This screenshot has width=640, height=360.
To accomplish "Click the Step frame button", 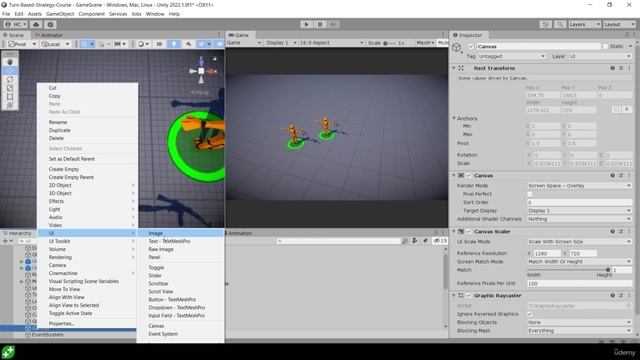I will (x=333, y=24).
